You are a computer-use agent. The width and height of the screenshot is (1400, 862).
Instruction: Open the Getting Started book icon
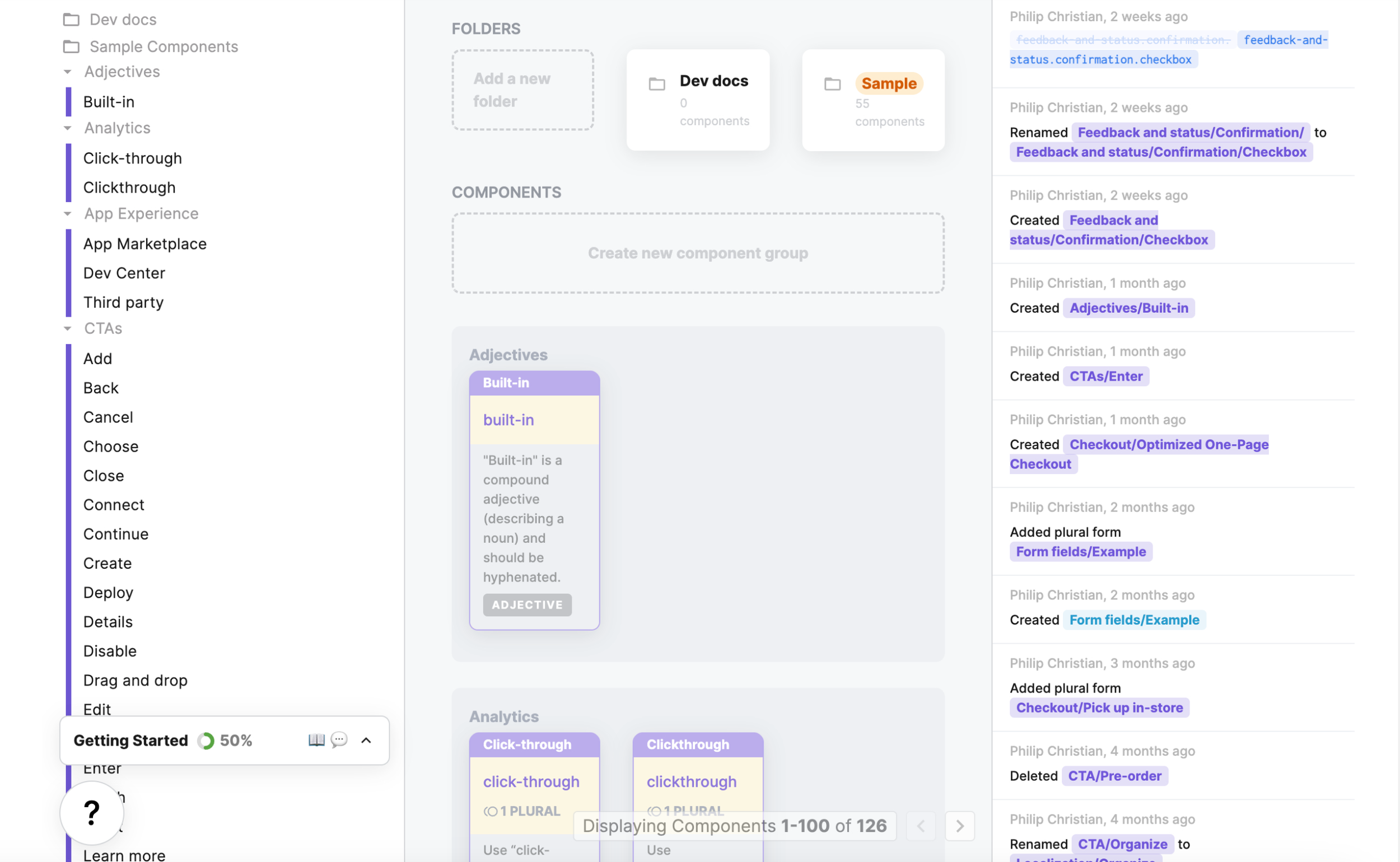316,740
